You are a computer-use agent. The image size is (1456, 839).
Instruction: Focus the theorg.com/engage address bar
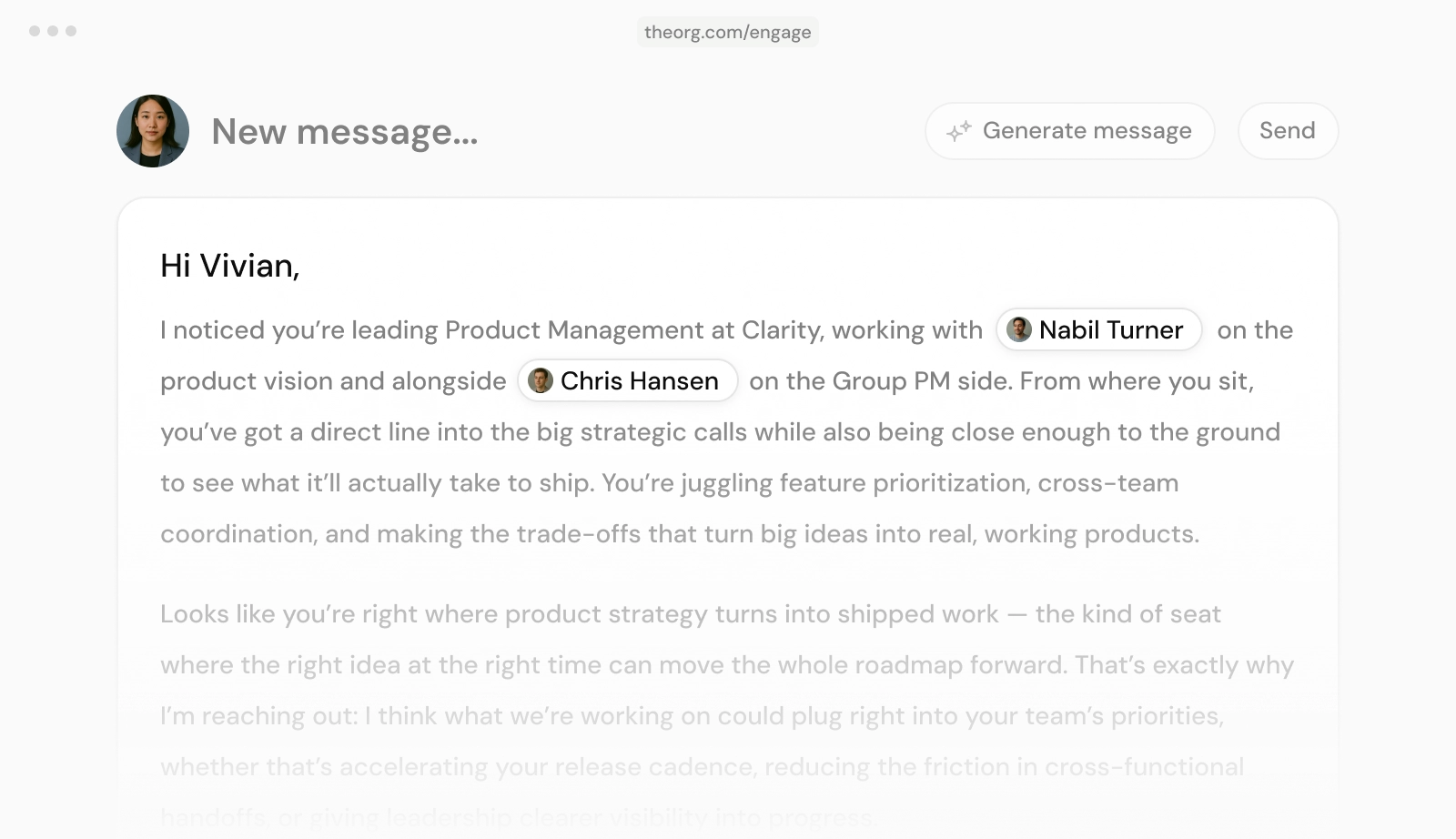tap(728, 32)
